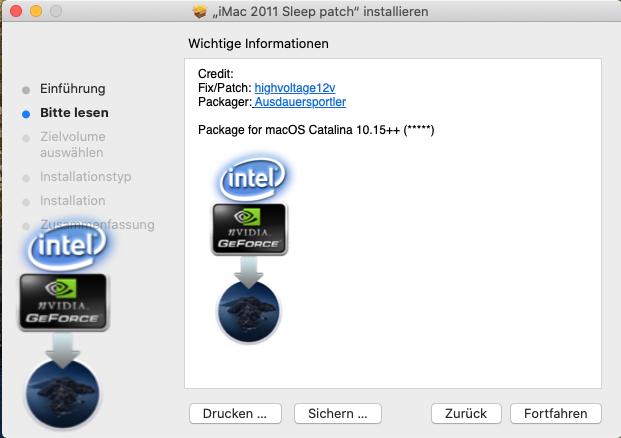Click the grey arrow in the info pane
The height and width of the screenshot is (438, 621).
coord(249,272)
